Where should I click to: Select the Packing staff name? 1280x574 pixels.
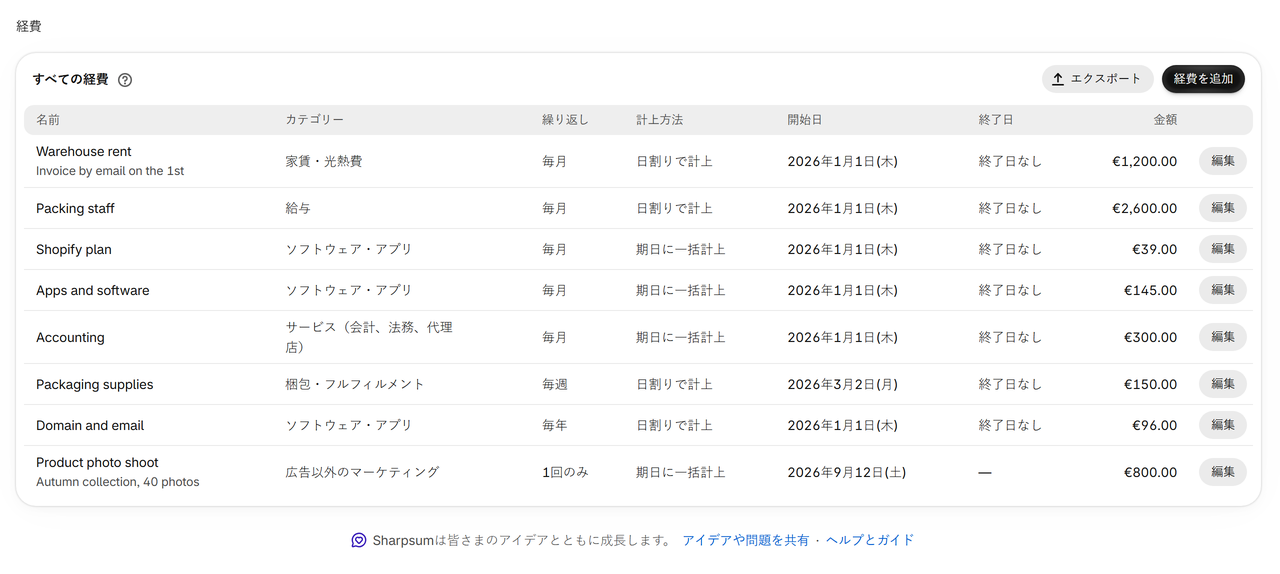[75, 209]
